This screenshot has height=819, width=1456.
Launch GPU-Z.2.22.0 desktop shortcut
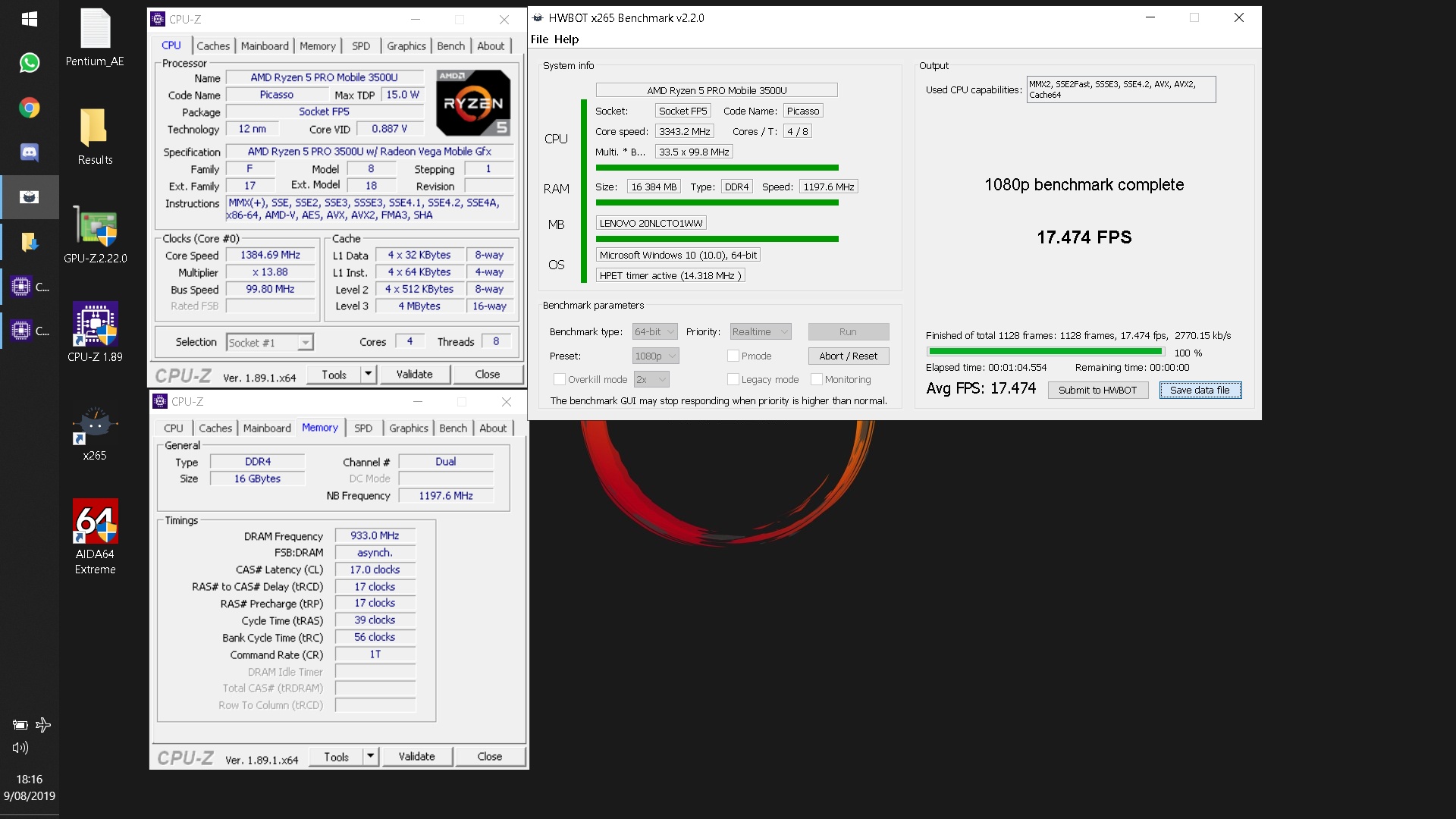95,235
